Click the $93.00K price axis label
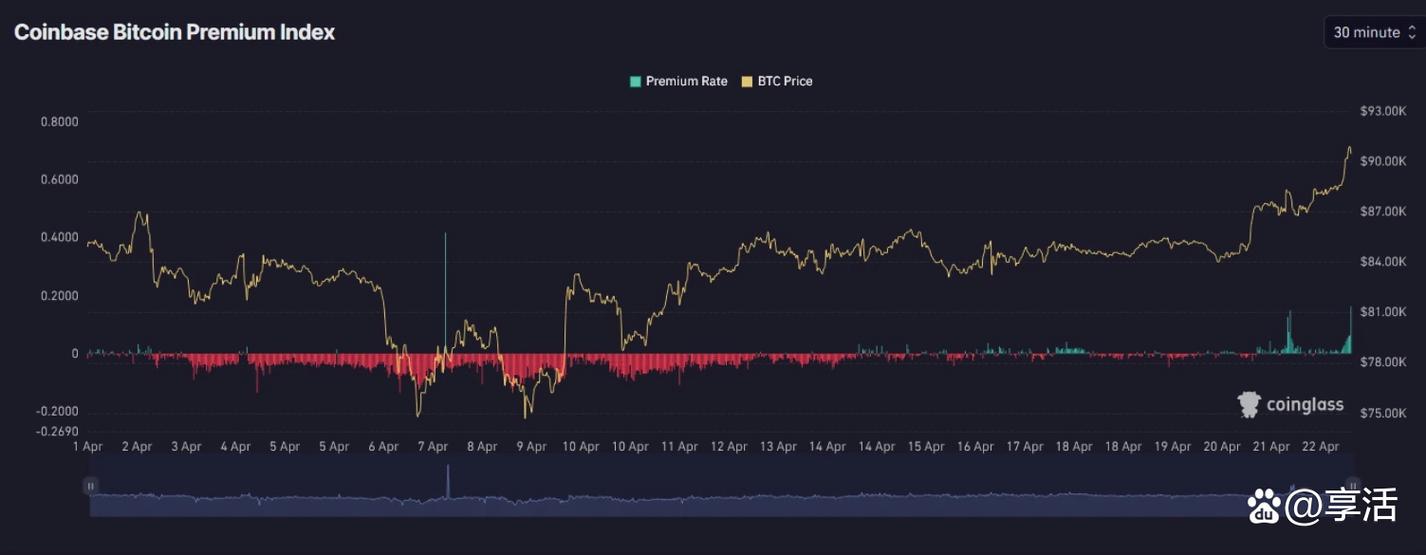This screenshot has width=1426, height=555. 1384,111
